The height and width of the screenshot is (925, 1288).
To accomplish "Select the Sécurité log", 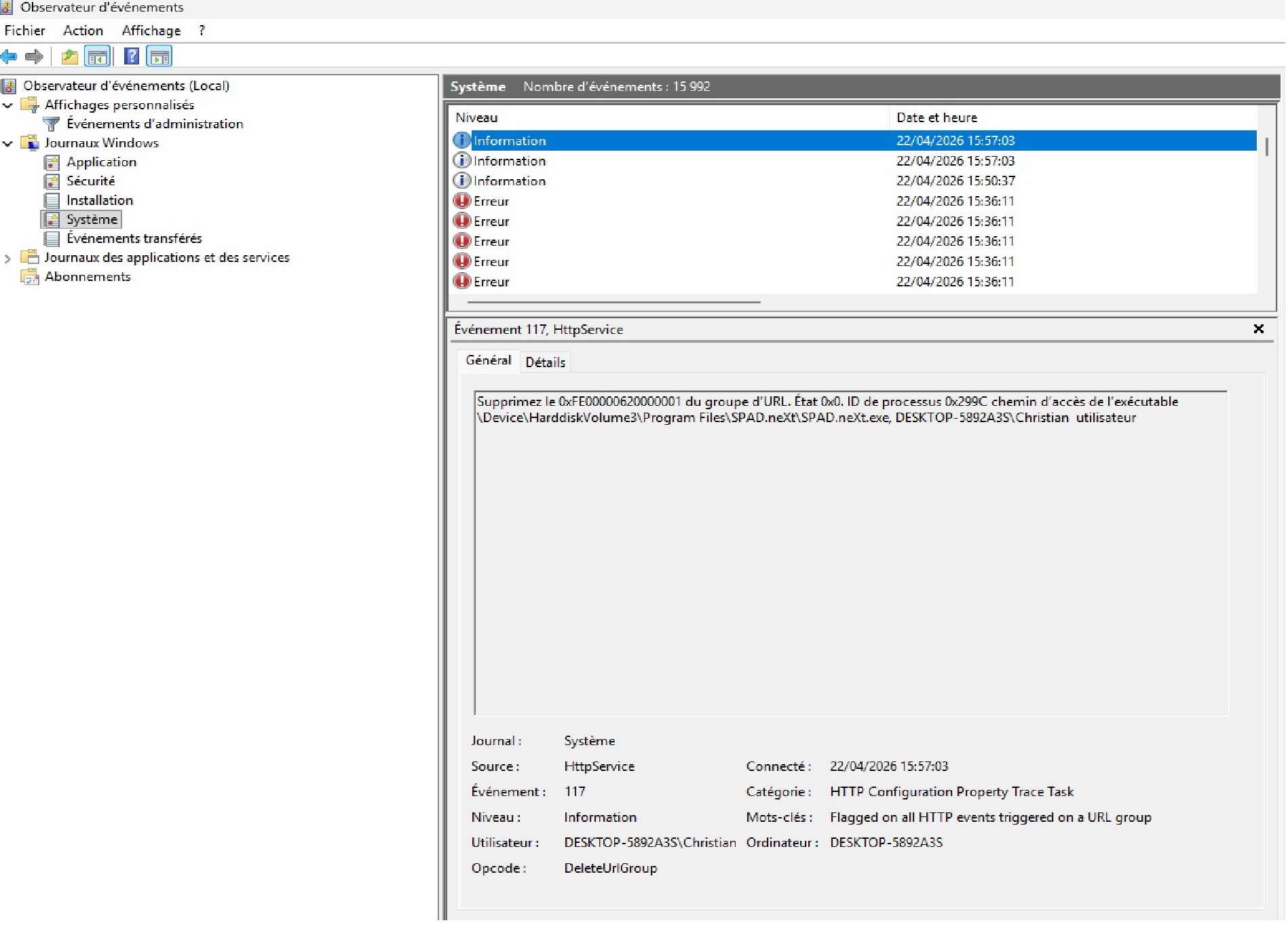I will pyautogui.click(x=90, y=181).
